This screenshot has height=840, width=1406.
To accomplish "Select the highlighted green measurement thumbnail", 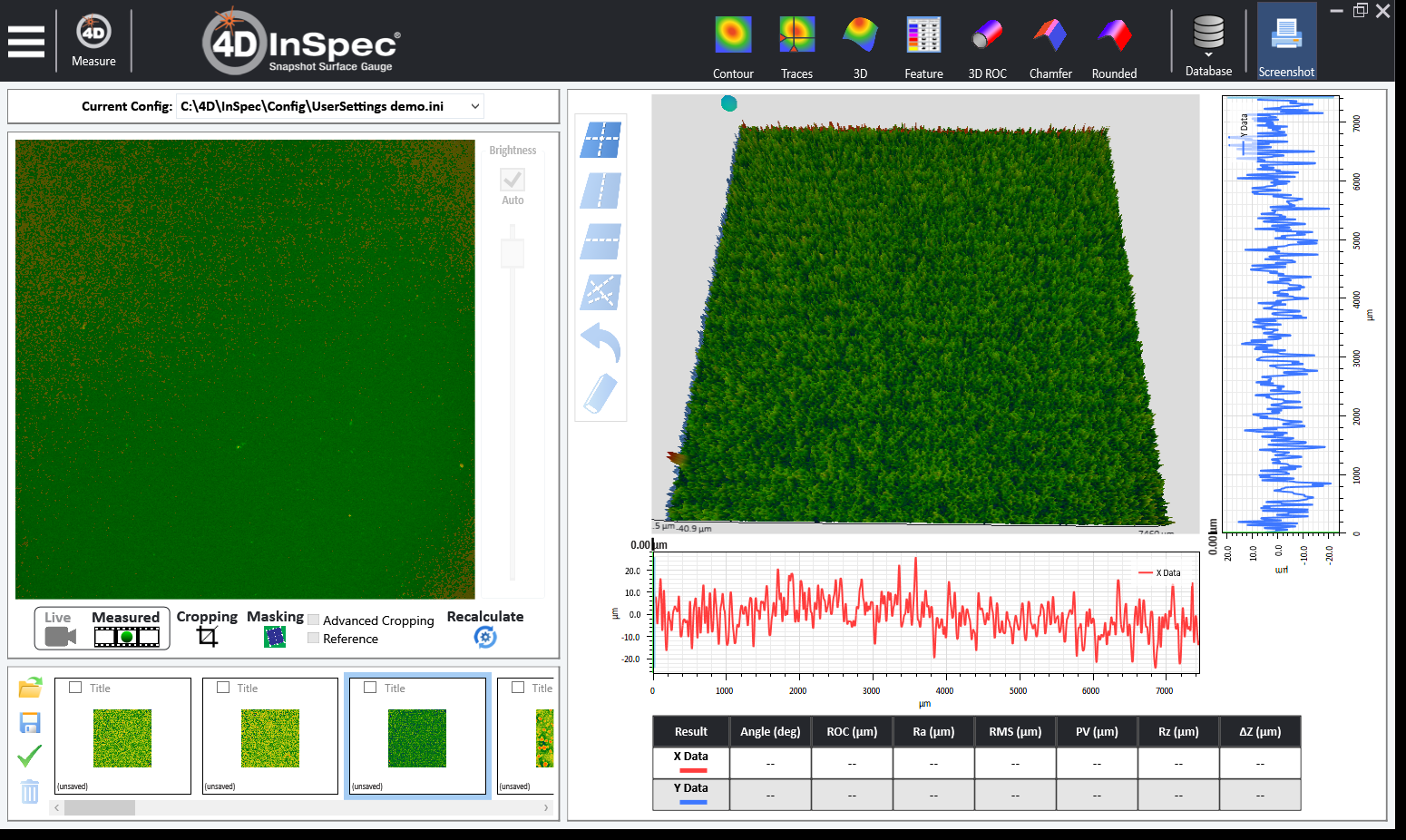I will pyautogui.click(x=417, y=737).
